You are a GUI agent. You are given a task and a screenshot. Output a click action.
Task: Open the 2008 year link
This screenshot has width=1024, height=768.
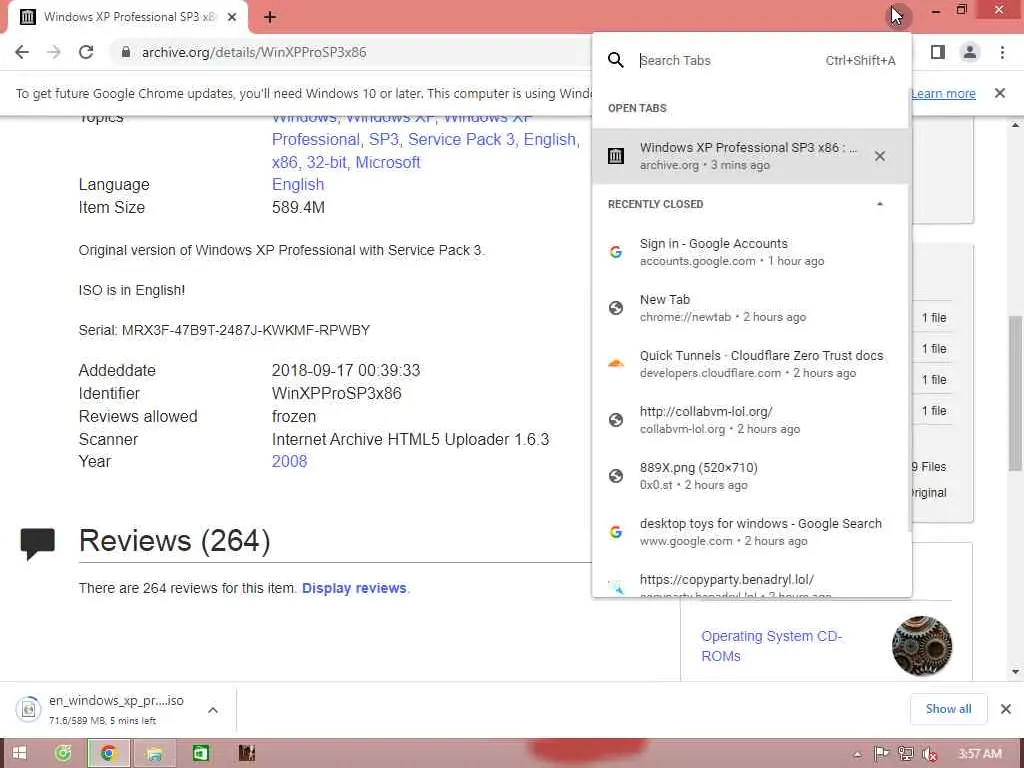pyautogui.click(x=289, y=462)
